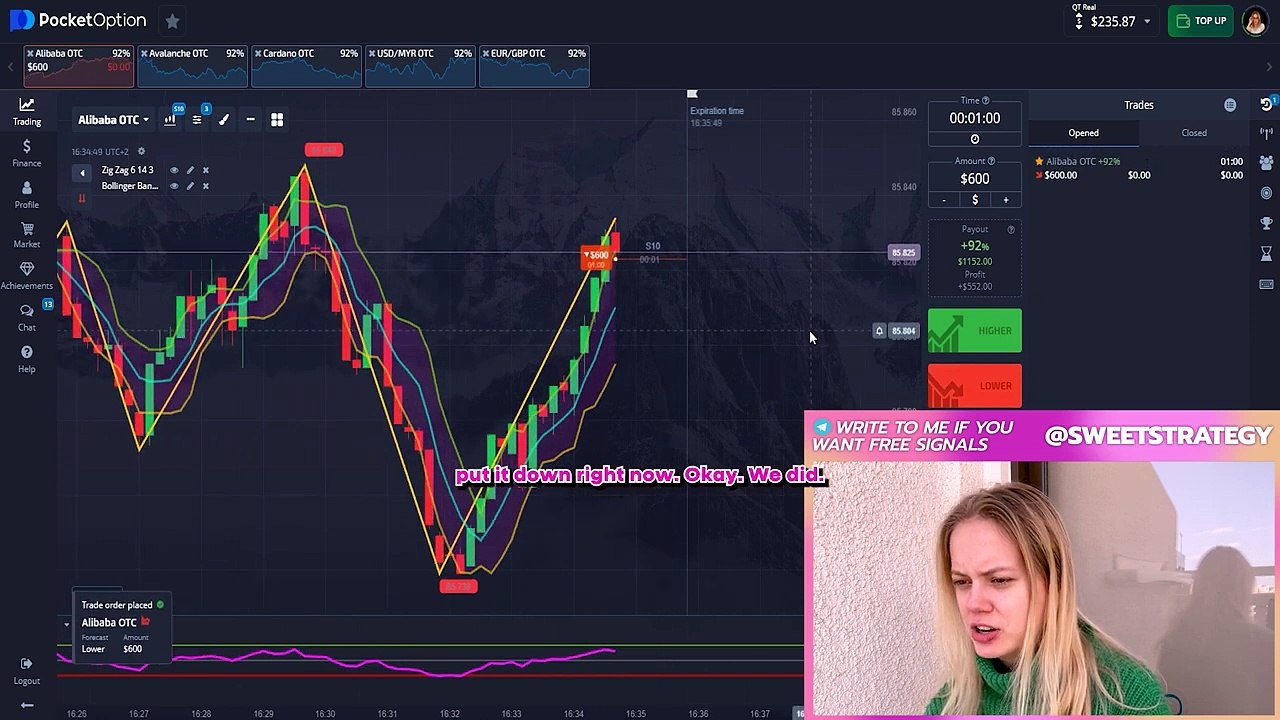Open the multi-chart grid layout

(x=277, y=120)
